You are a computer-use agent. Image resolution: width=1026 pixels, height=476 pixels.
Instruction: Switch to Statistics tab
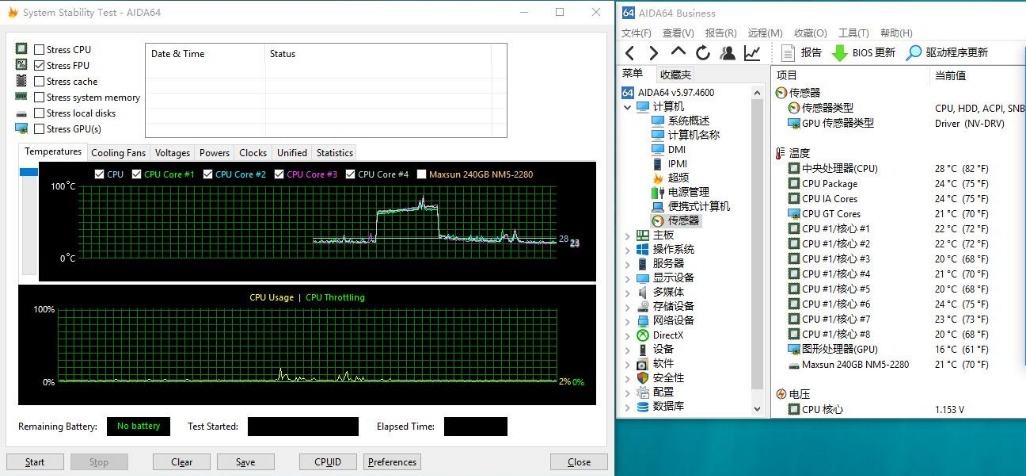[x=334, y=153]
